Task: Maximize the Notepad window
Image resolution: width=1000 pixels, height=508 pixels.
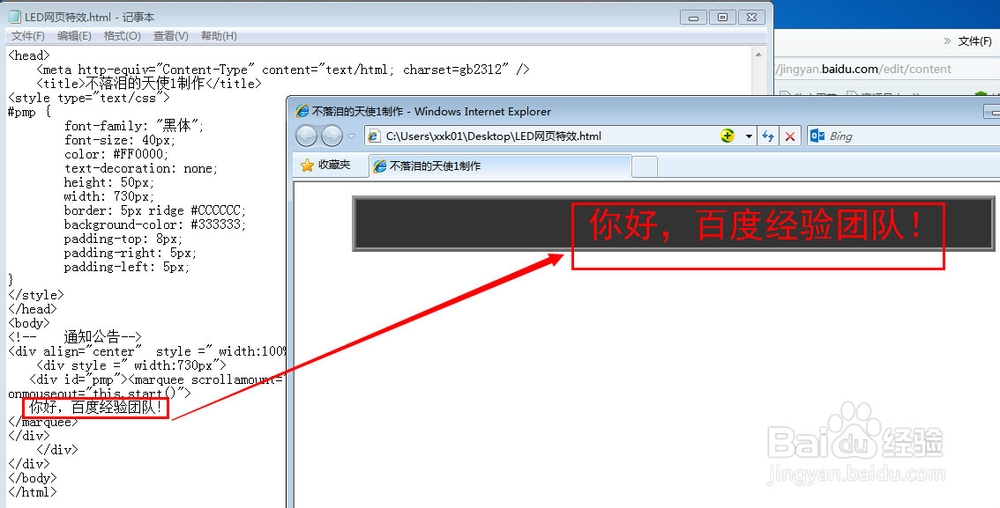Action: 723,17
